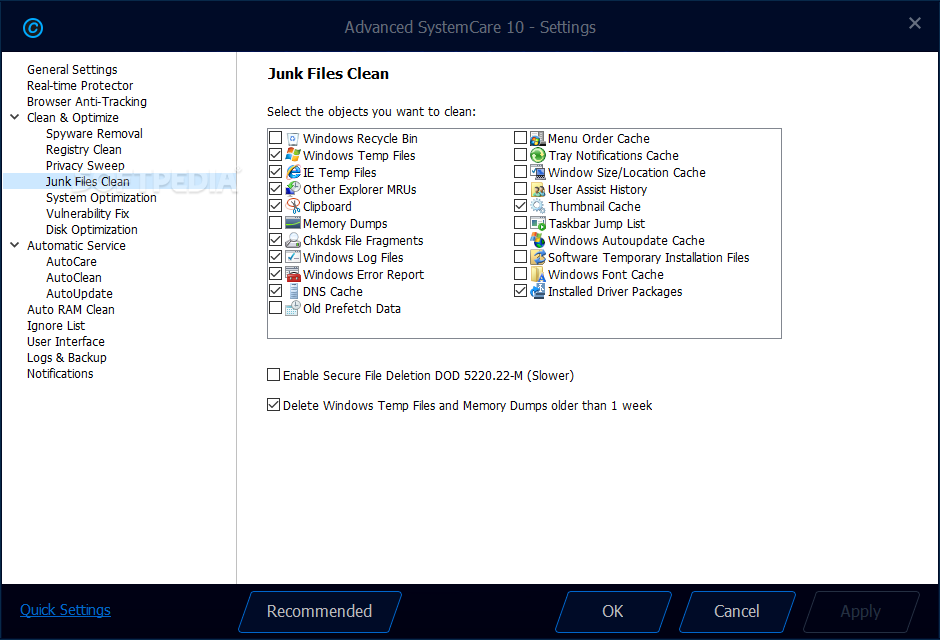
Task: Click the Windows Error Report icon
Action: (x=293, y=274)
